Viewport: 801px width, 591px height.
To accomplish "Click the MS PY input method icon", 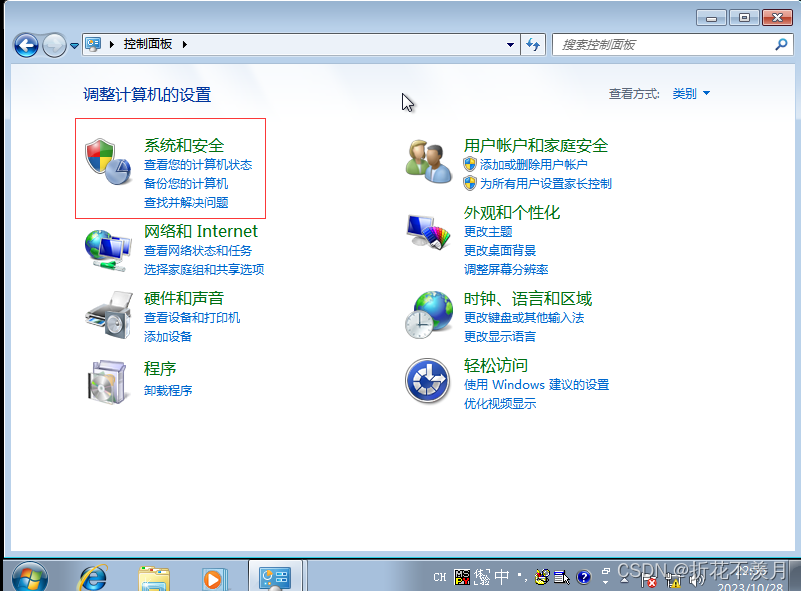I will (x=462, y=577).
